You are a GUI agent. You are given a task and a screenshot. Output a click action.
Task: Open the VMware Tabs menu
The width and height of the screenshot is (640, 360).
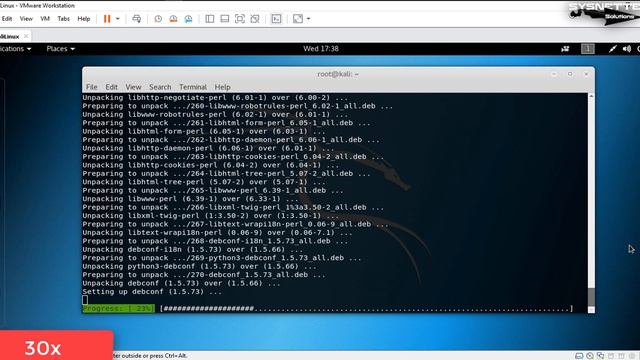point(63,19)
